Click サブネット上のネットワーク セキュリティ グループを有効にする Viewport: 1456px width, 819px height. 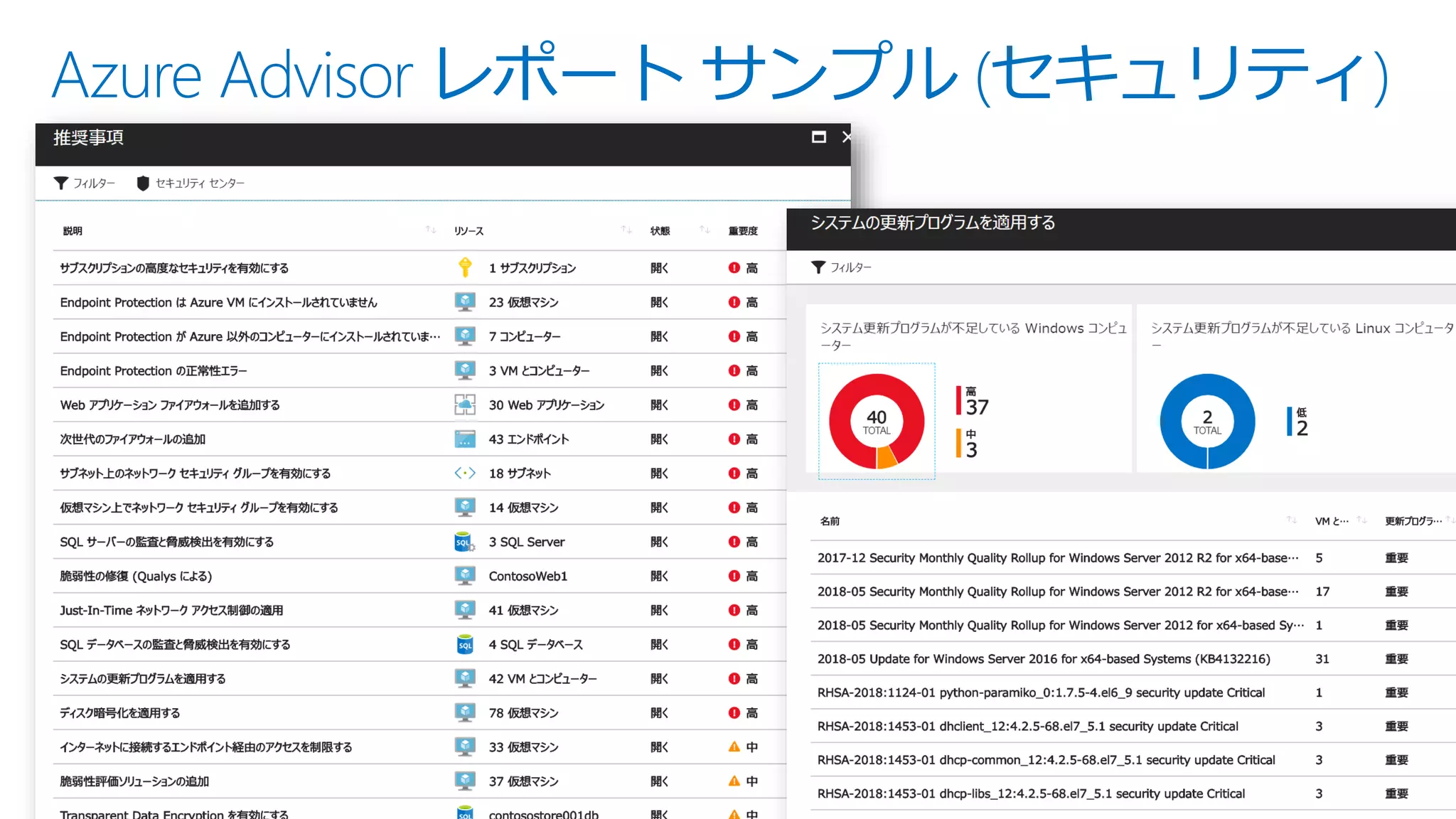click(196, 473)
